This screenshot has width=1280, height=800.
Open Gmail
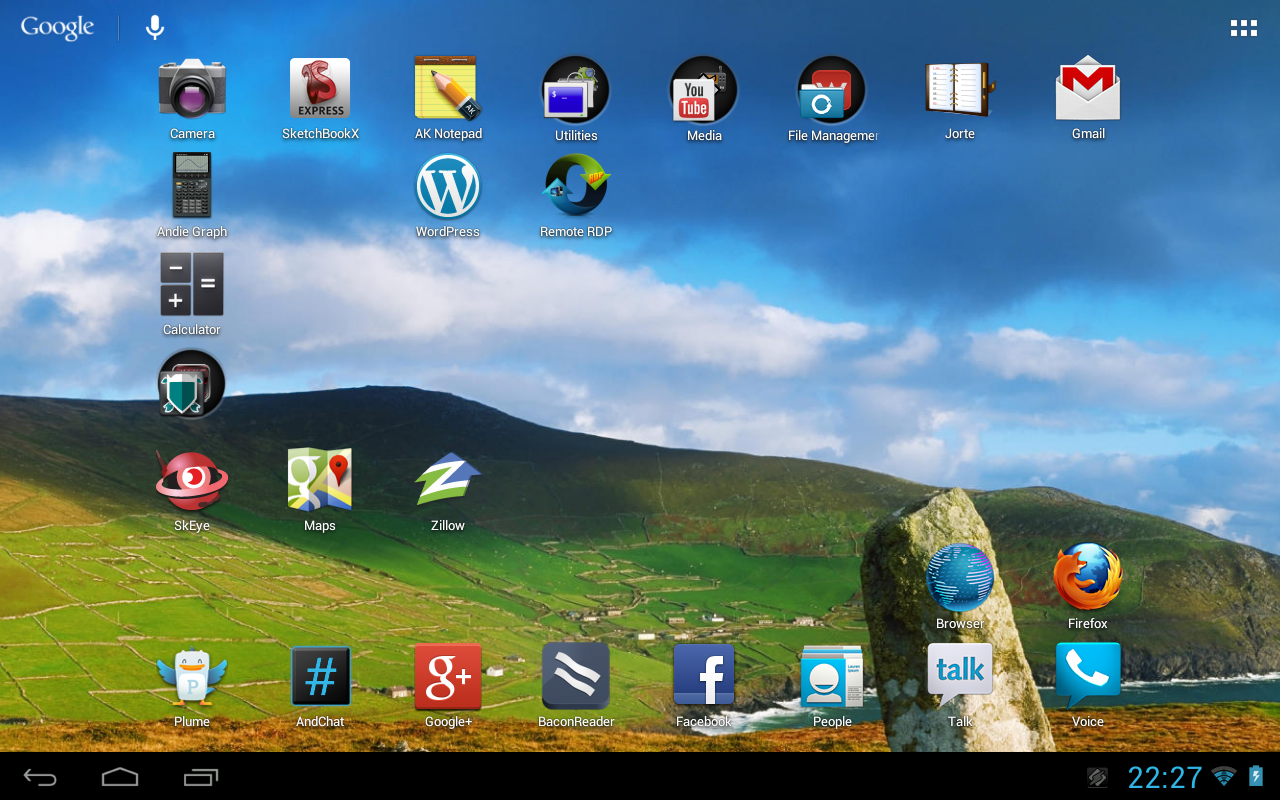coord(1088,98)
